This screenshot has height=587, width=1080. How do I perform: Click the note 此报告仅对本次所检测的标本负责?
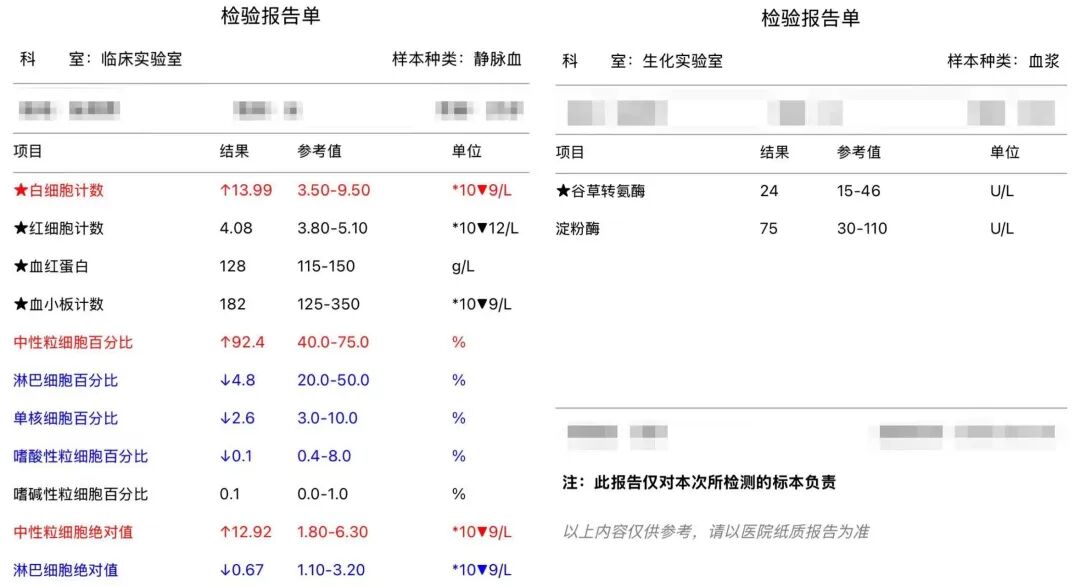tap(715, 482)
